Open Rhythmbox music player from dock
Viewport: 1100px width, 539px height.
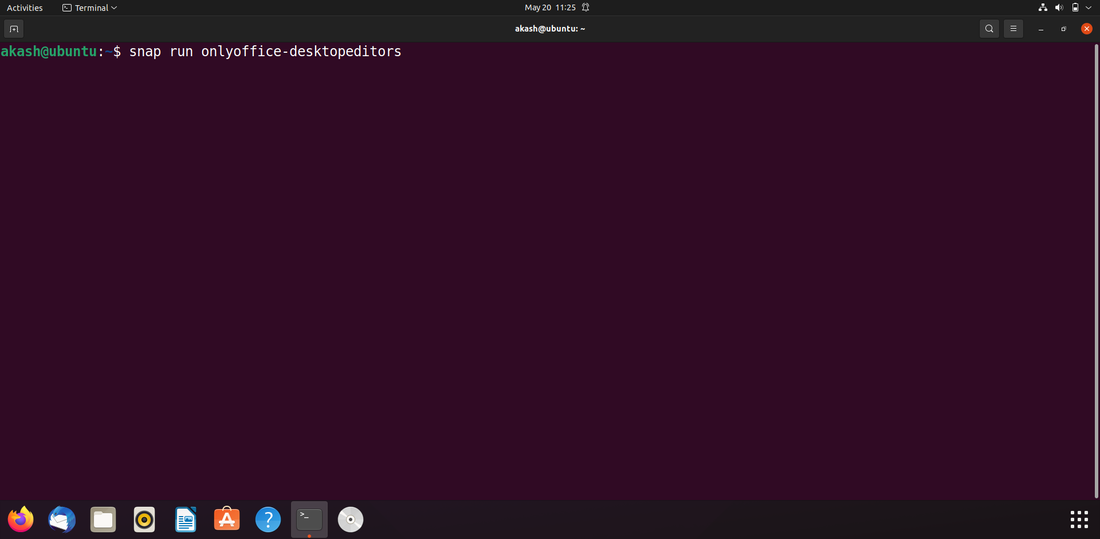145,519
